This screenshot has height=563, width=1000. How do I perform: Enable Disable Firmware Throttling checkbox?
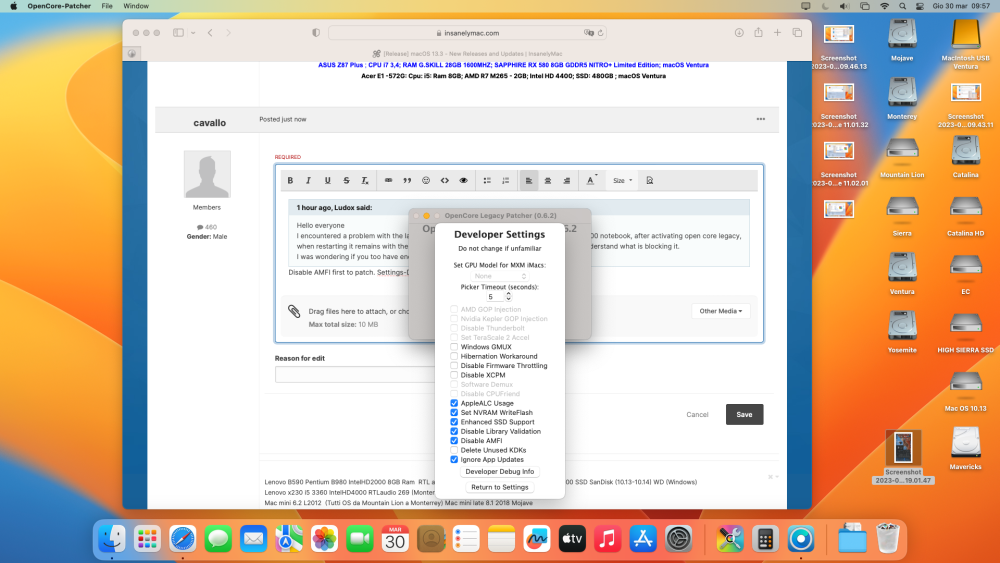point(454,366)
